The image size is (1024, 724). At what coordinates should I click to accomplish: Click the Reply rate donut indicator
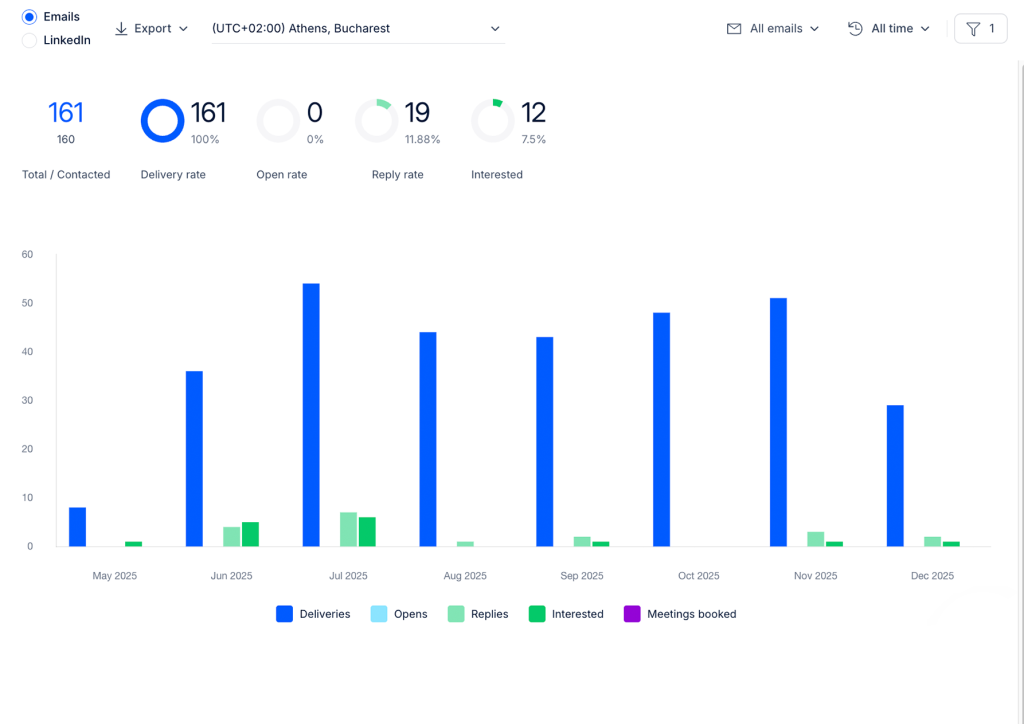[377, 121]
